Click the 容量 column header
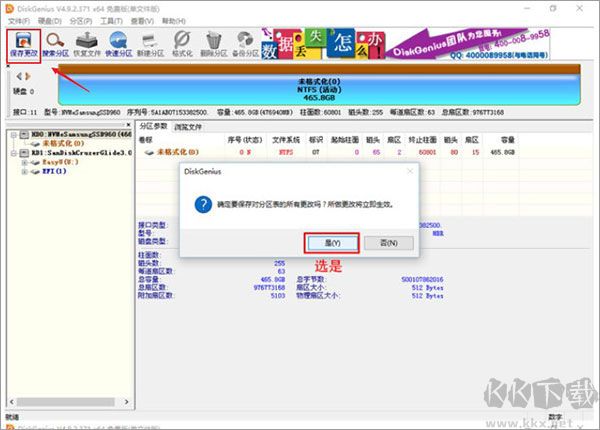Screen dimensions: 600x430 507,140
